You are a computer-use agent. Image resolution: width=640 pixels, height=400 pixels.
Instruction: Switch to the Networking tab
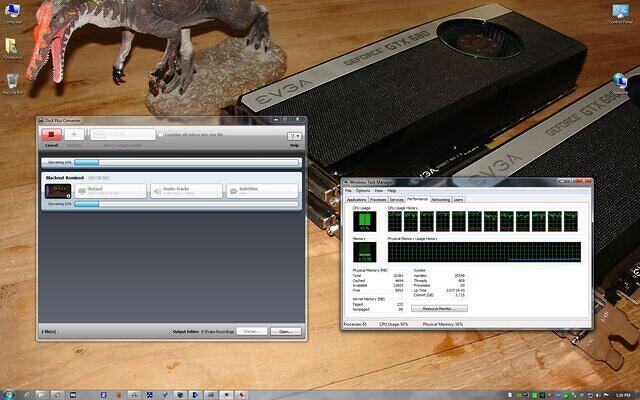440,199
